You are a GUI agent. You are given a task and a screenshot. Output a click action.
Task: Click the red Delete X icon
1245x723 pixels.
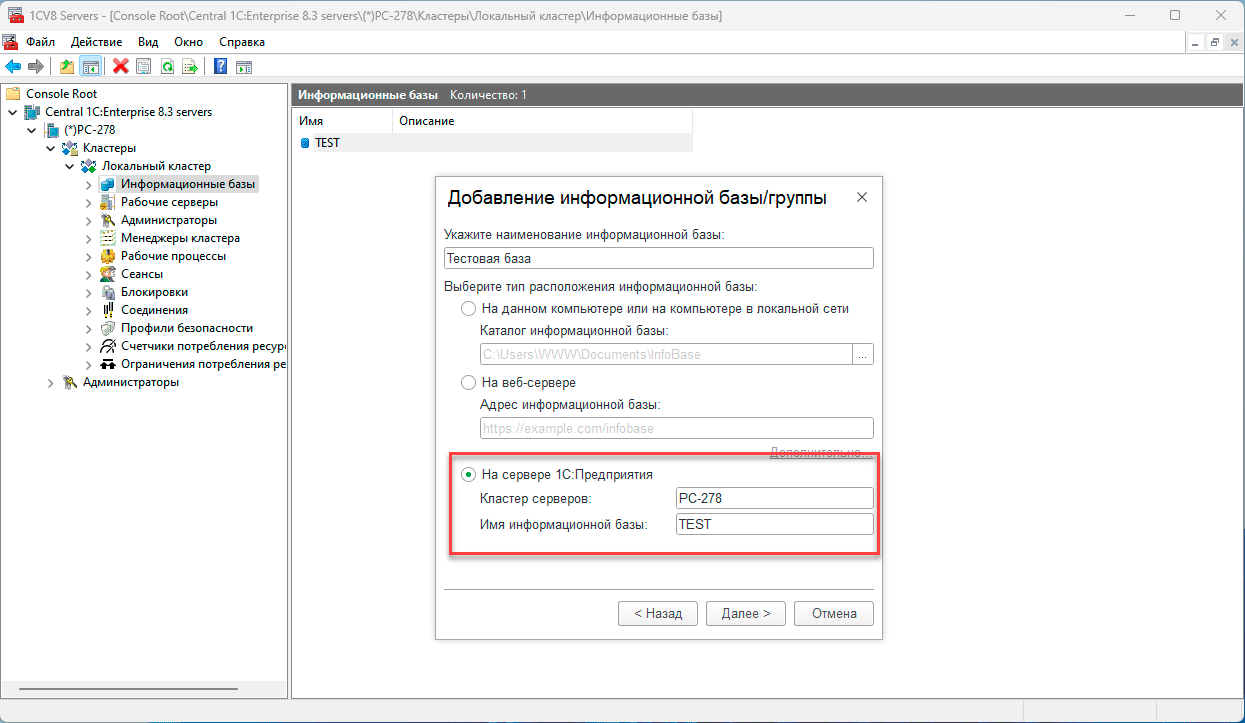coord(121,66)
